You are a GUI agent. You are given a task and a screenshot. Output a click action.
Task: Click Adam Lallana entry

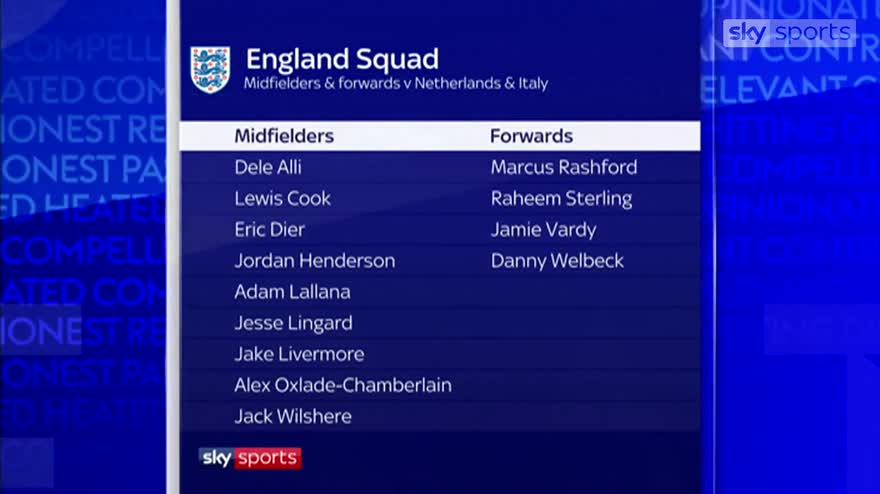[x=292, y=292]
